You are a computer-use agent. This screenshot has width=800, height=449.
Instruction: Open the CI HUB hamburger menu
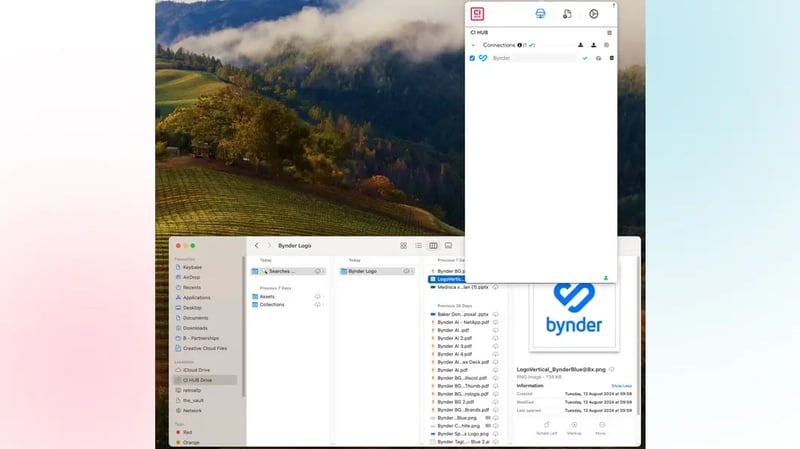click(x=609, y=33)
